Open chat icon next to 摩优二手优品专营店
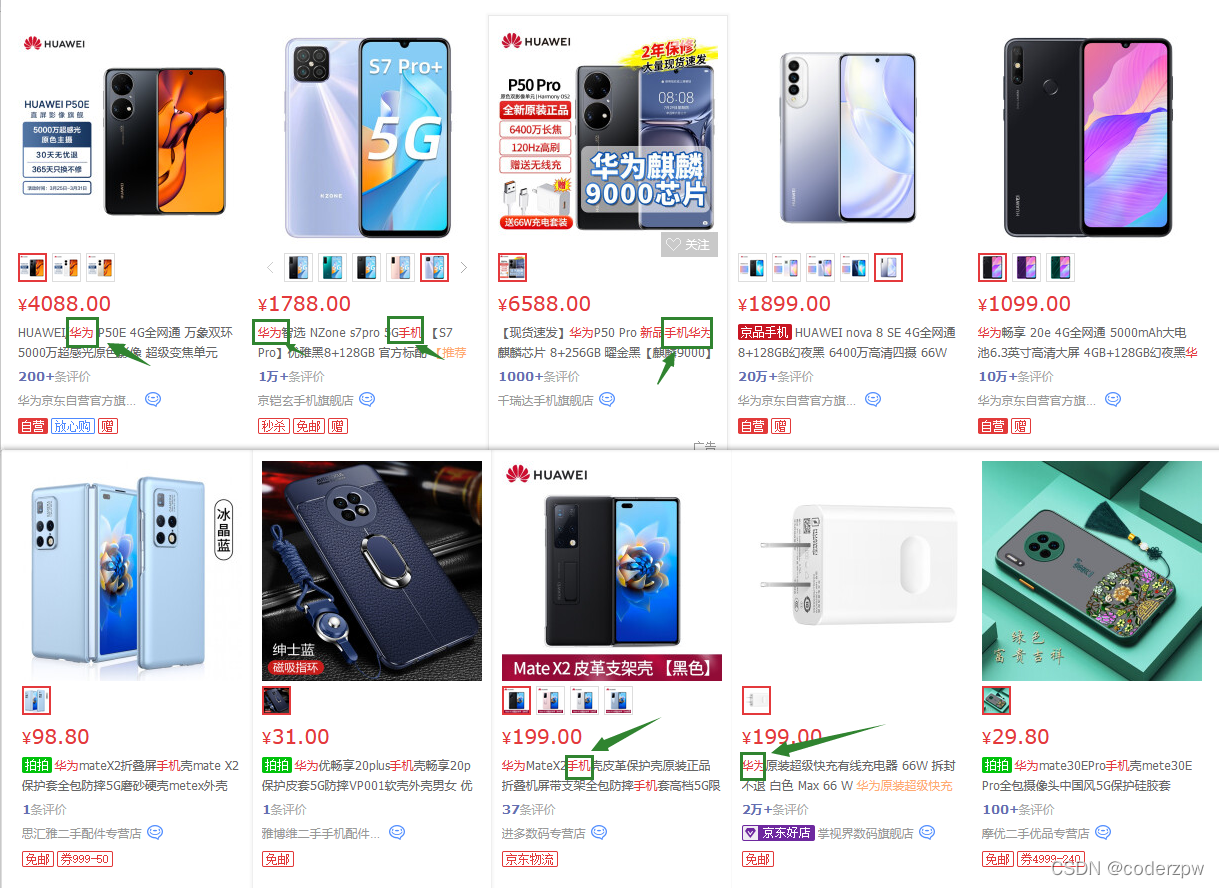1219x888 pixels. click(x=1103, y=832)
